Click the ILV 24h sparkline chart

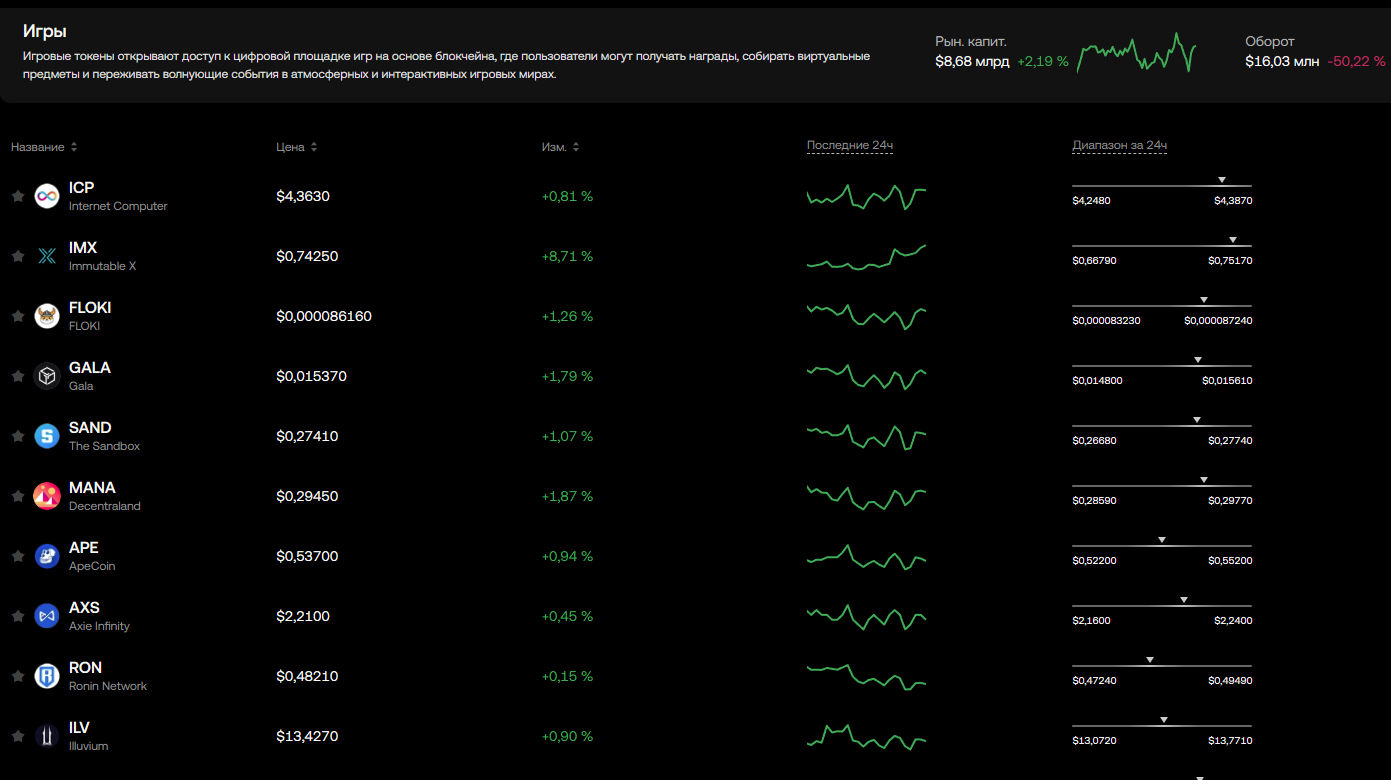(x=866, y=736)
